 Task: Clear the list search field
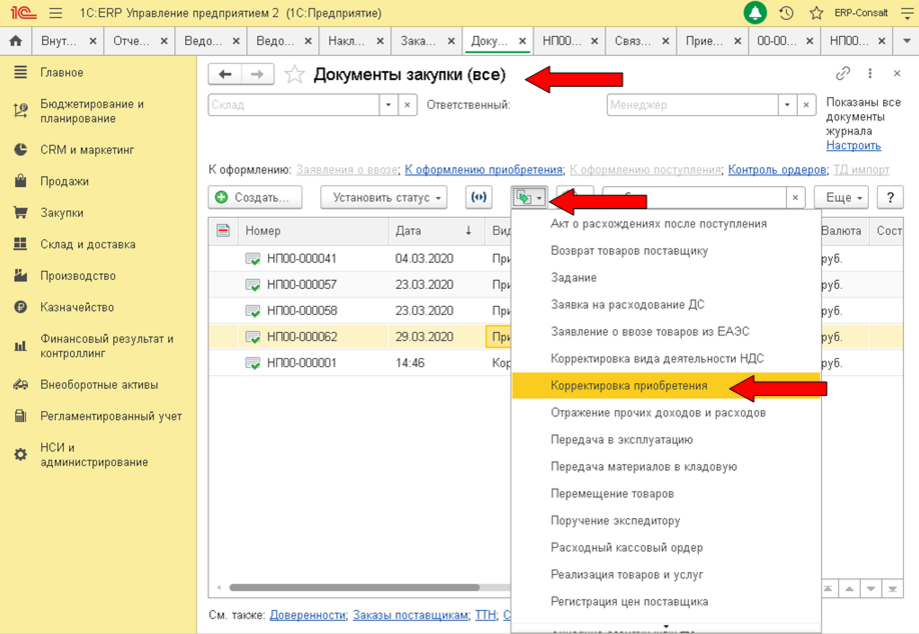(795, 197)
